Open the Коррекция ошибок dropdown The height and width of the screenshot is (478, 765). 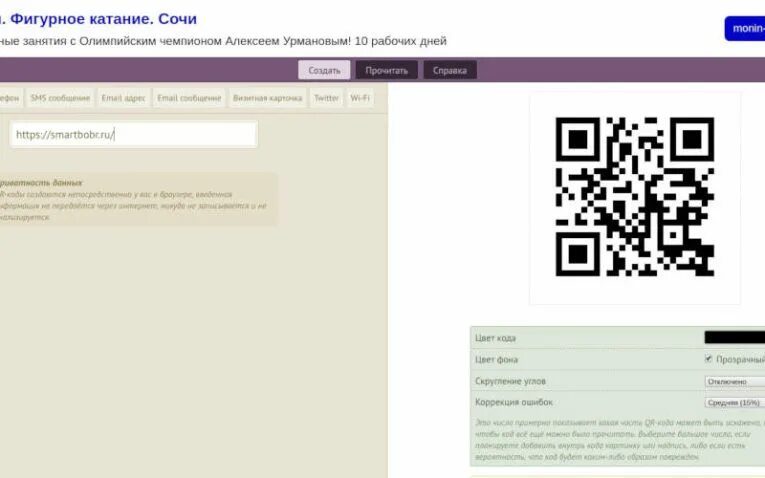tap(735, 402)
